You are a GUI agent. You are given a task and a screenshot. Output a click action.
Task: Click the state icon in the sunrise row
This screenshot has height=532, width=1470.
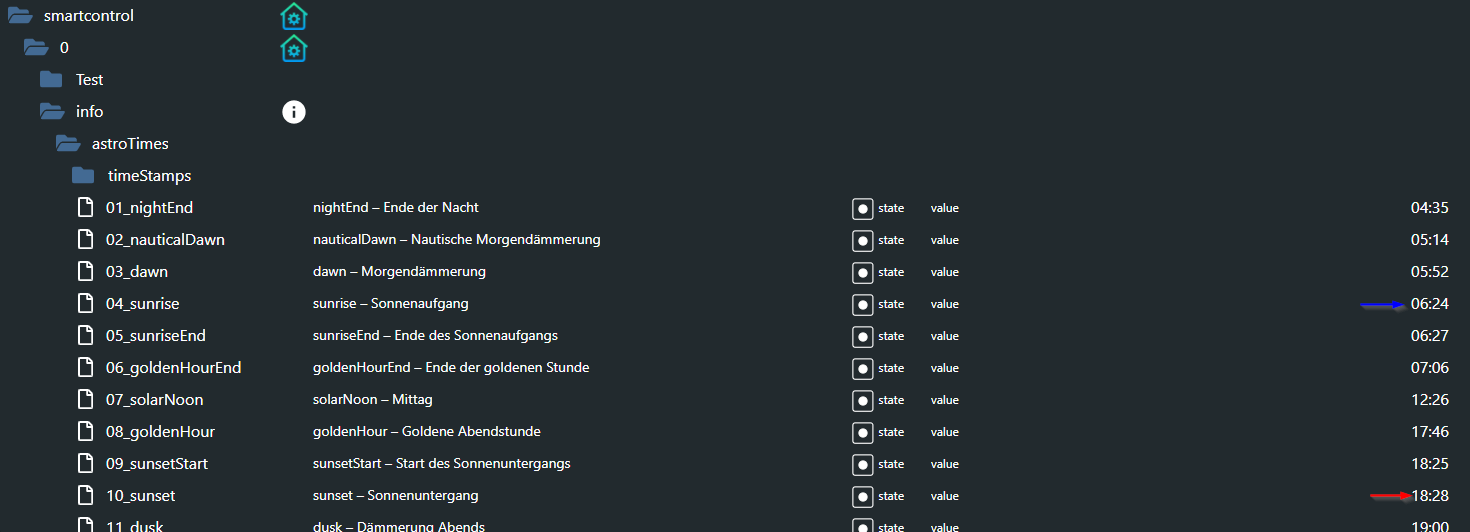pyautogui.click(x=863, y=305)
